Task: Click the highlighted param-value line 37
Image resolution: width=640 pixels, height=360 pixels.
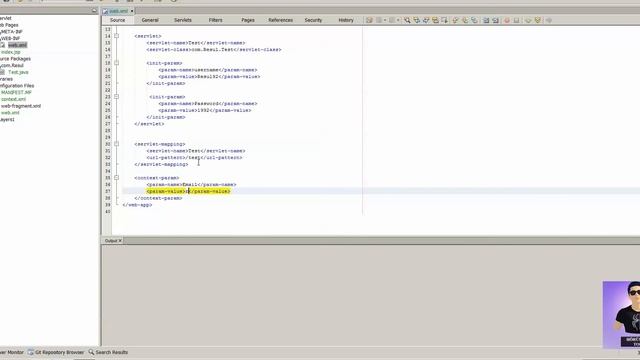Action: click(188, 191)
